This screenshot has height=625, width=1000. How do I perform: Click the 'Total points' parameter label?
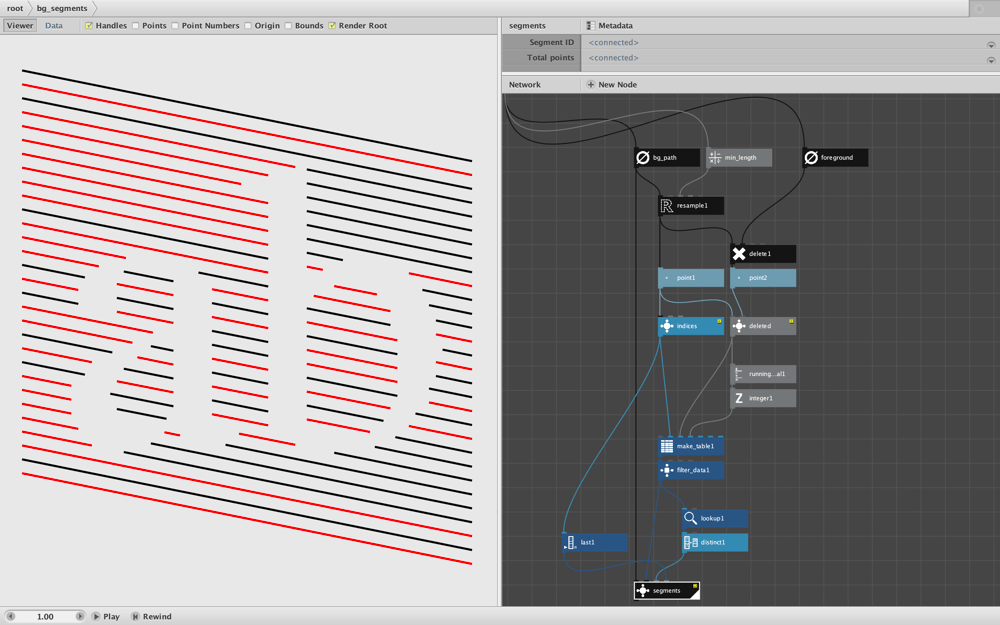(550, 57)
